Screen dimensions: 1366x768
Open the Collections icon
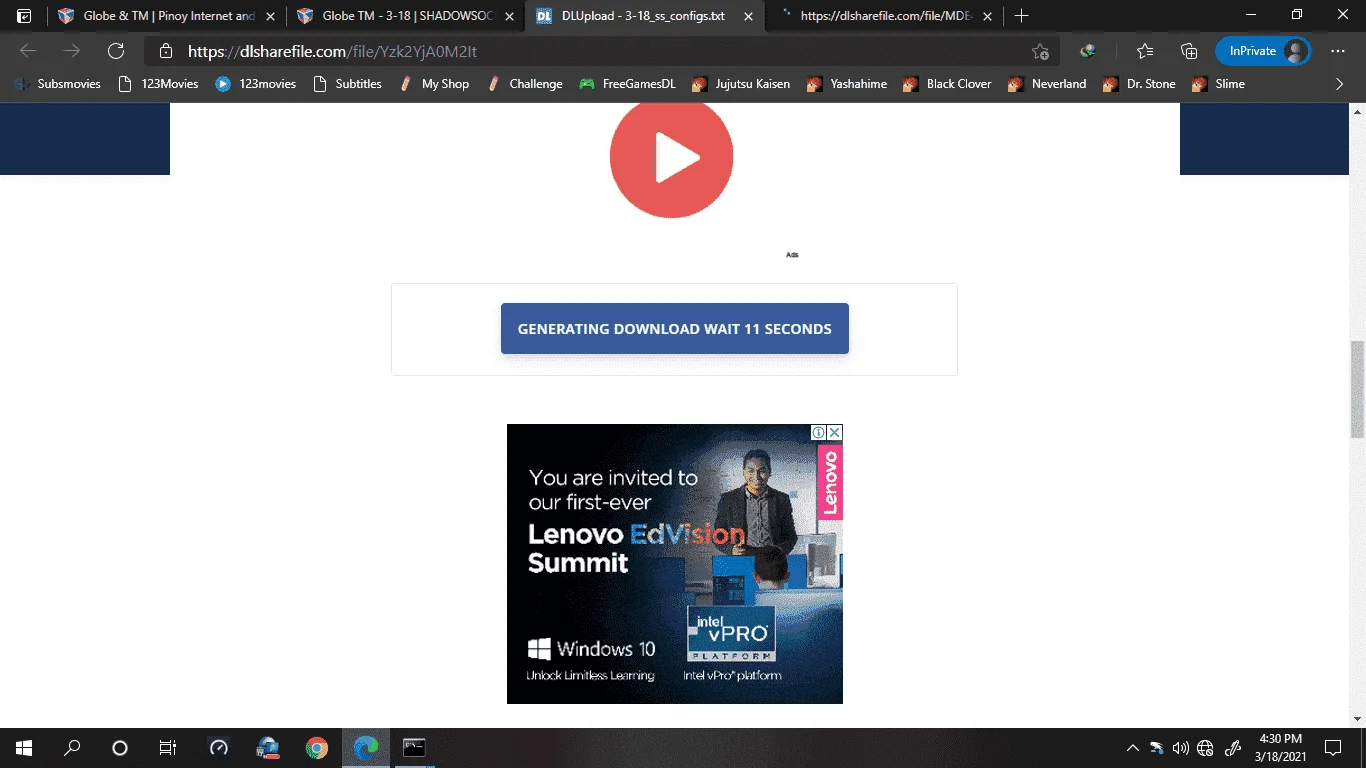click(1189, 51)
